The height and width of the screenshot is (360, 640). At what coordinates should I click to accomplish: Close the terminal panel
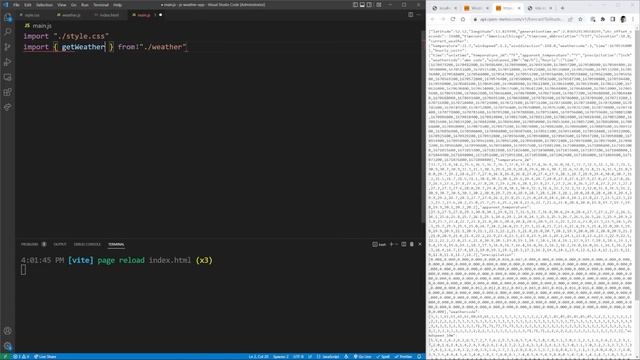[x=420, y=244]
